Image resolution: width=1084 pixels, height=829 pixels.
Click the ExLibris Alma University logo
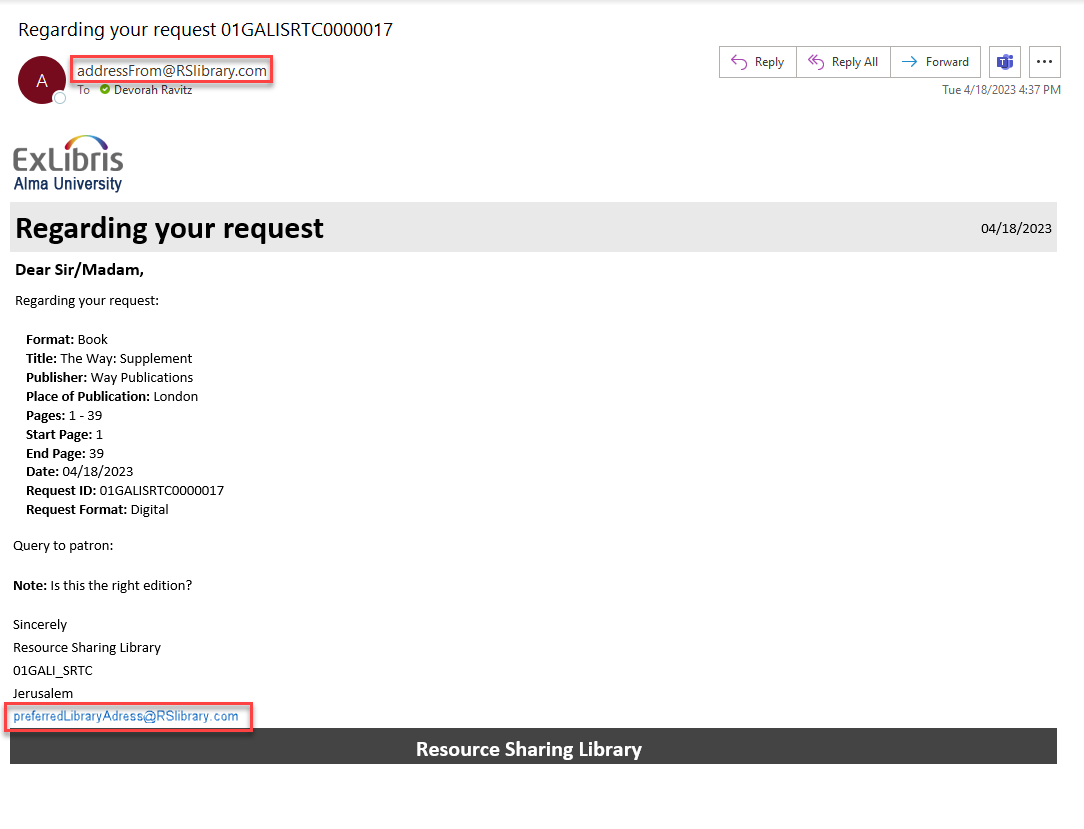click(x=68, y=163)
